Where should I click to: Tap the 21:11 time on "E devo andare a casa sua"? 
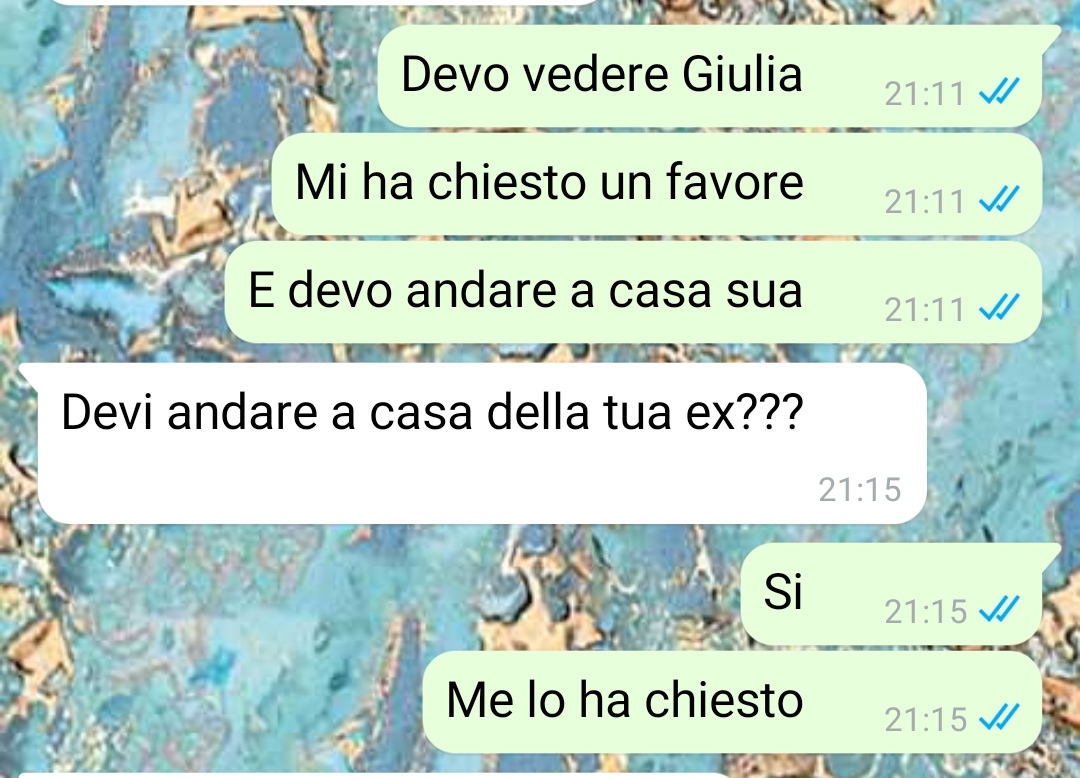point(925,310)
